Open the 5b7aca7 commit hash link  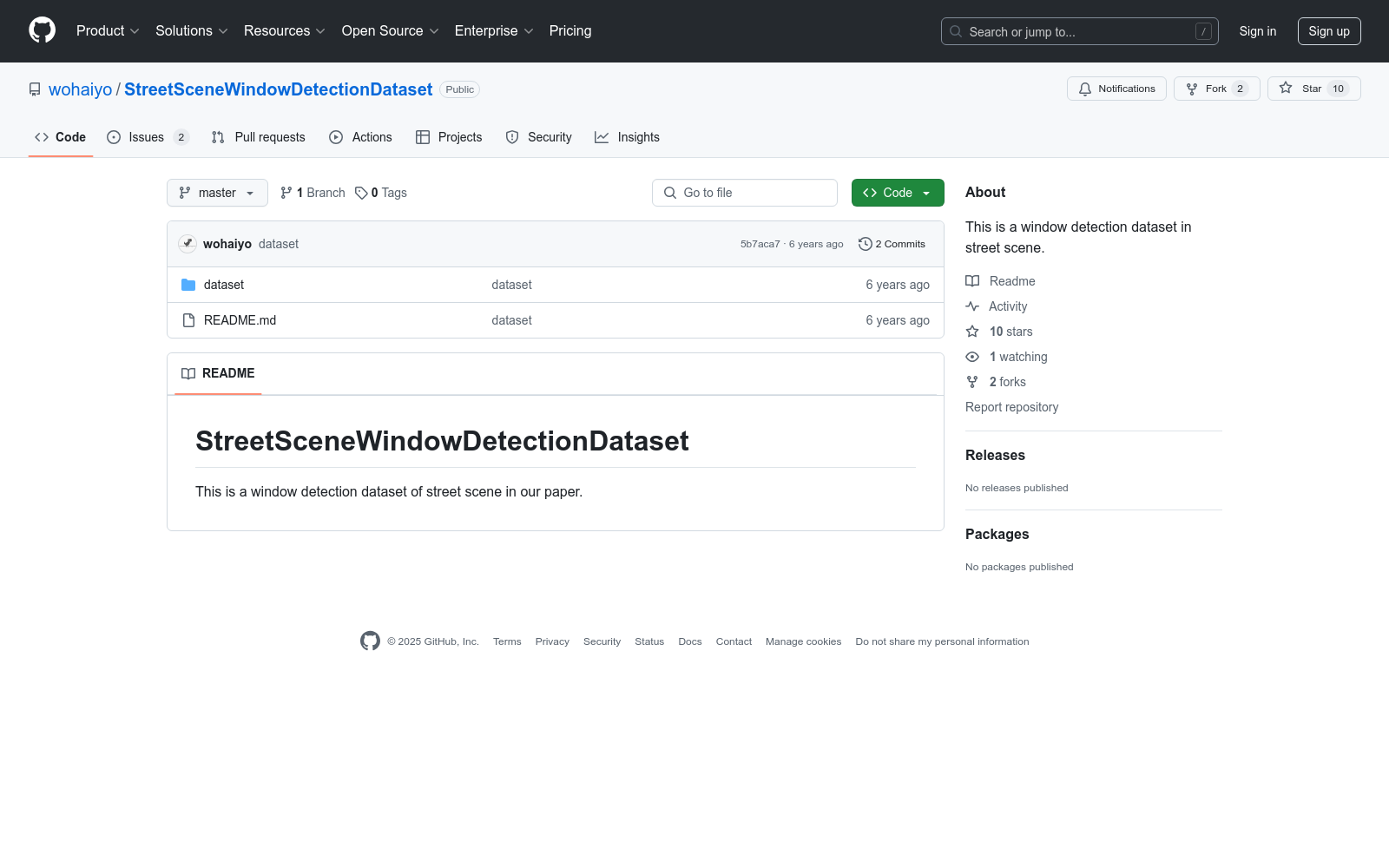pos(760,244)
